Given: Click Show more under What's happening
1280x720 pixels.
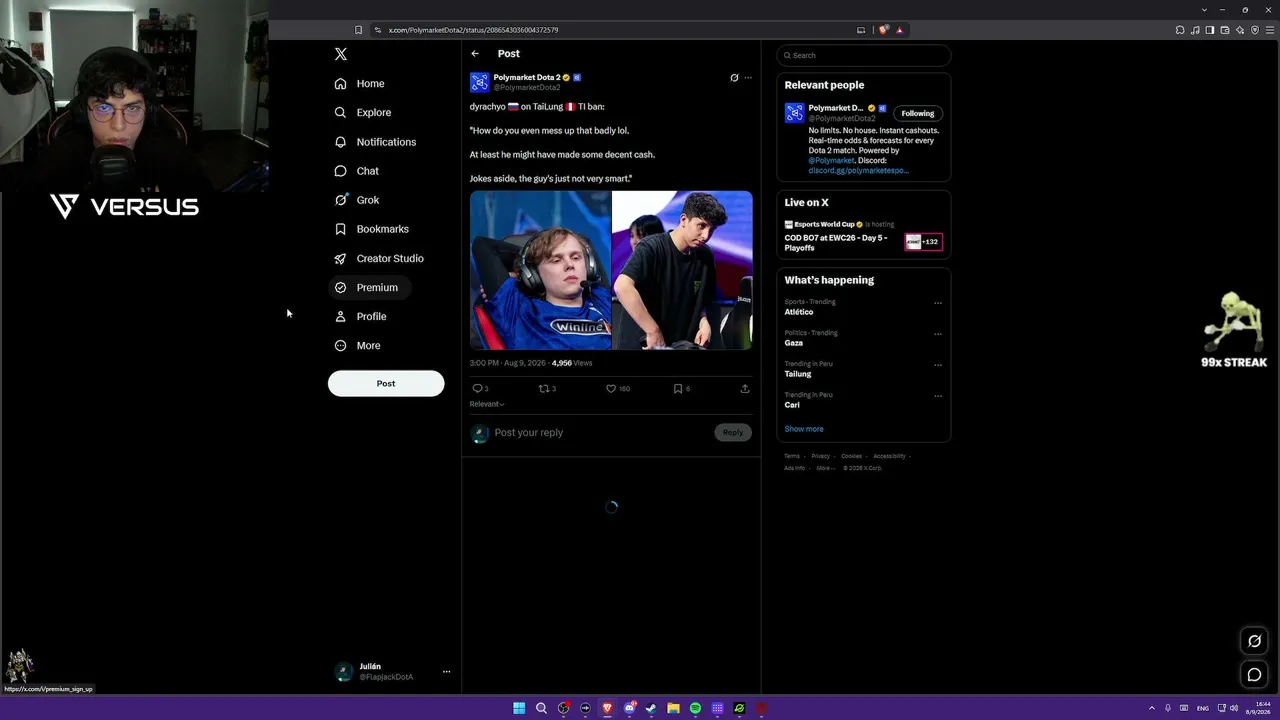Looking at the screenshot, I should click(x=804, y=429).
